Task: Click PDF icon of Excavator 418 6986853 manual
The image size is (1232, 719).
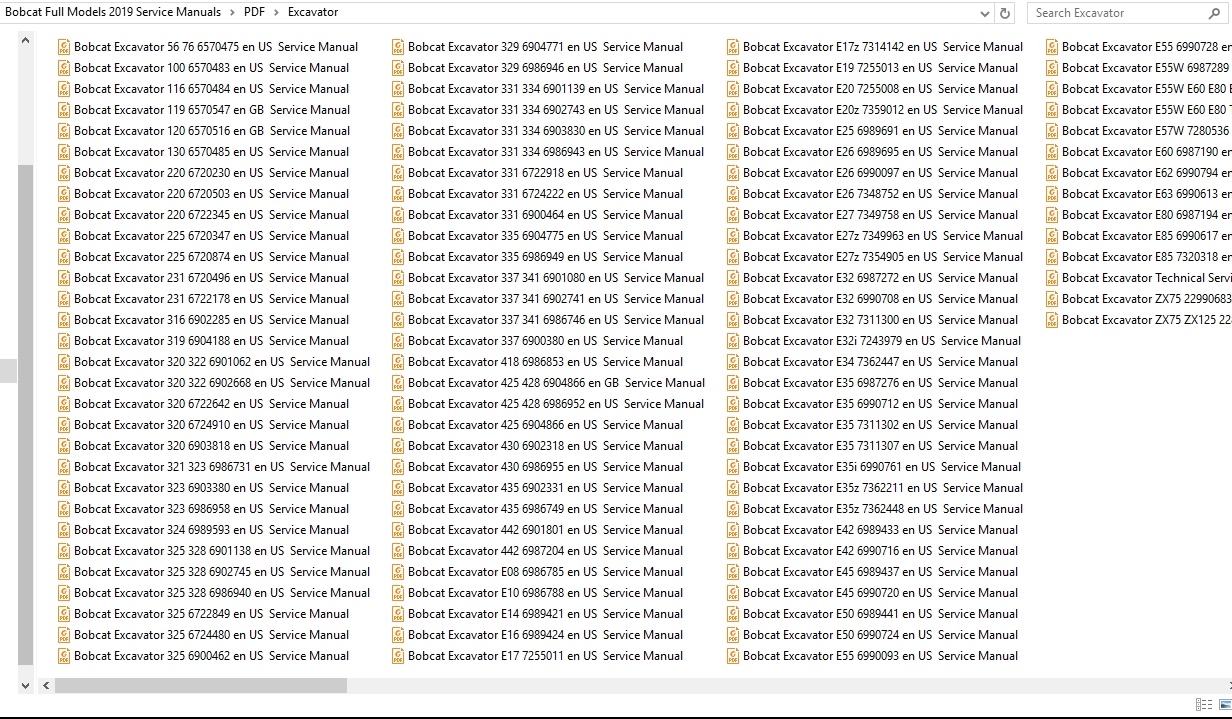Action: [398, 362]
